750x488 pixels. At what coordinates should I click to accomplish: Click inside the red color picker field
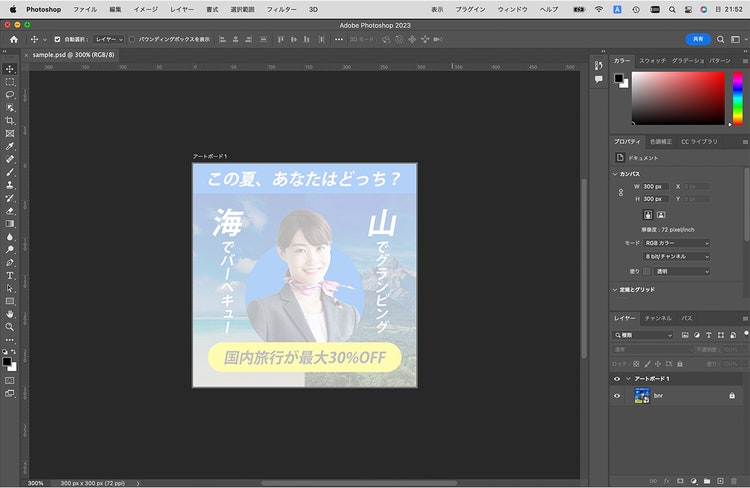point(678,98)
